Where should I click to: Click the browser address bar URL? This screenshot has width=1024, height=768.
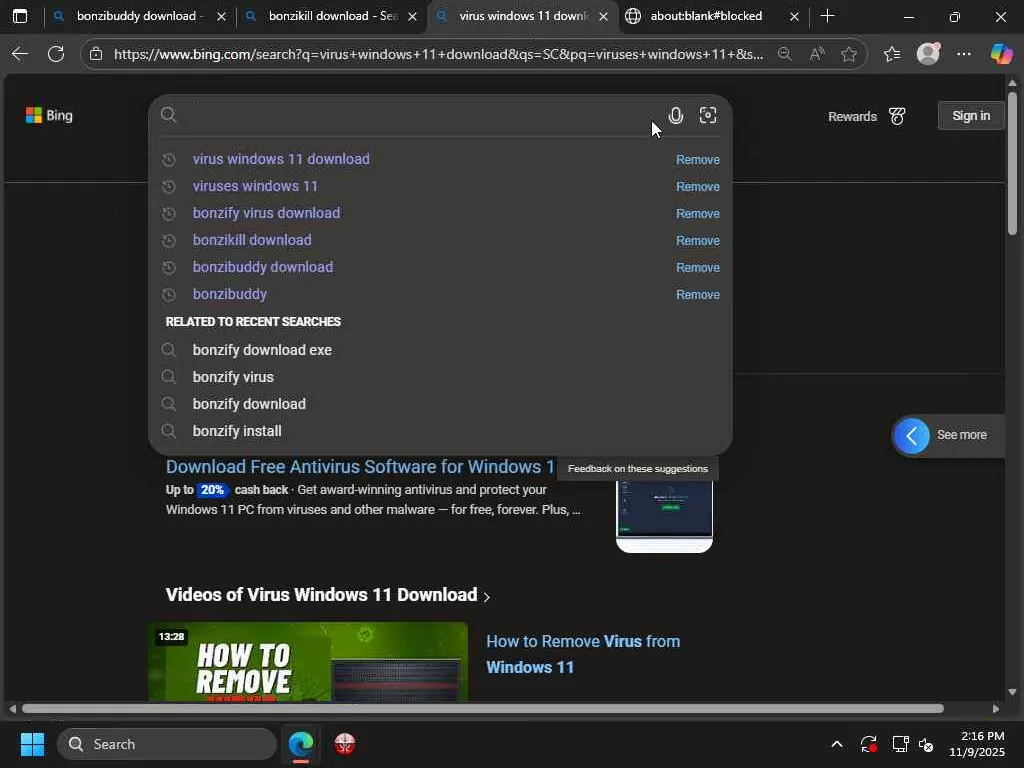coord(438,54)
